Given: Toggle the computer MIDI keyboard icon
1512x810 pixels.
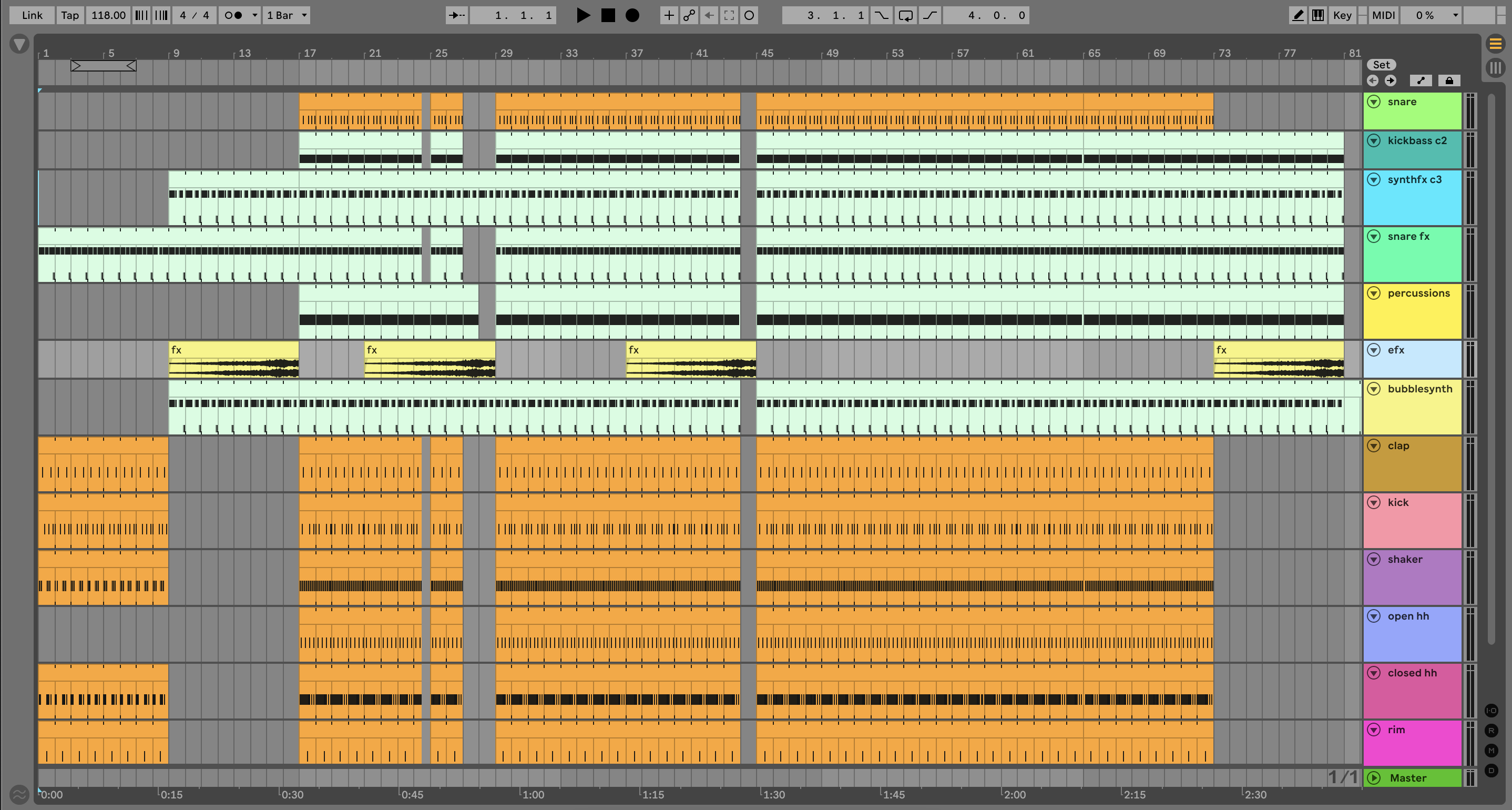Looking at the screenshot, I should (1317, 15).
